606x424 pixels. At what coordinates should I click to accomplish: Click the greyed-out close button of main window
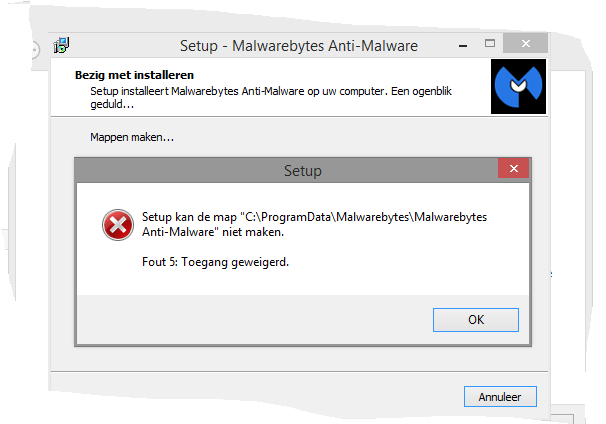click(525, 43)
